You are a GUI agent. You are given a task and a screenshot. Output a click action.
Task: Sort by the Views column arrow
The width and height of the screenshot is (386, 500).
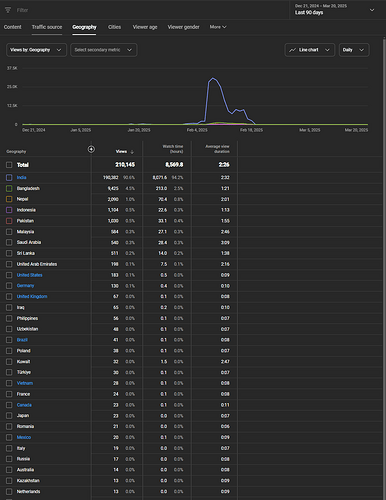pyautogui.click(x=132, y=152)
